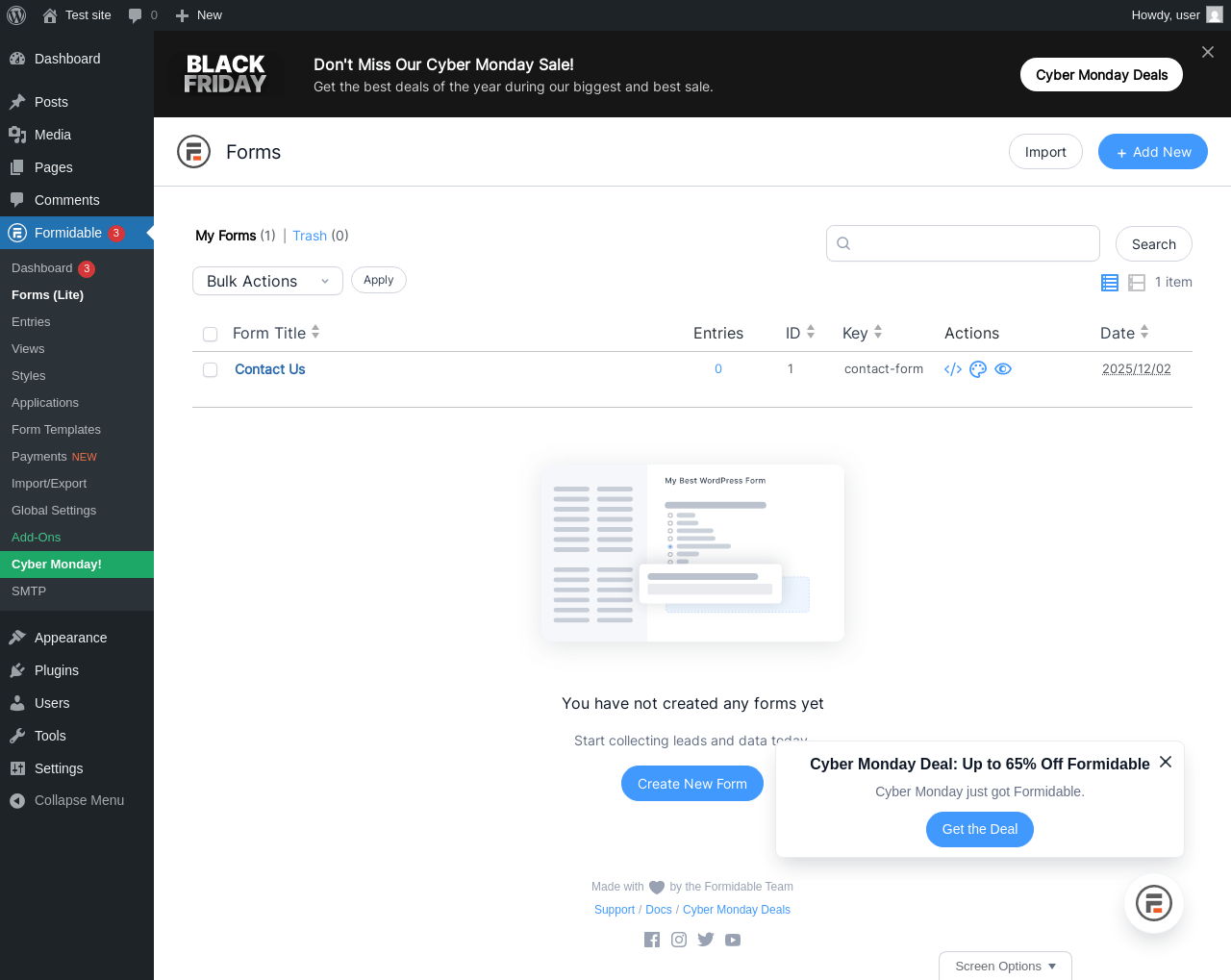Open the Instagram social icon
Screen dimensions: 1231x980
tap(679, 940)
